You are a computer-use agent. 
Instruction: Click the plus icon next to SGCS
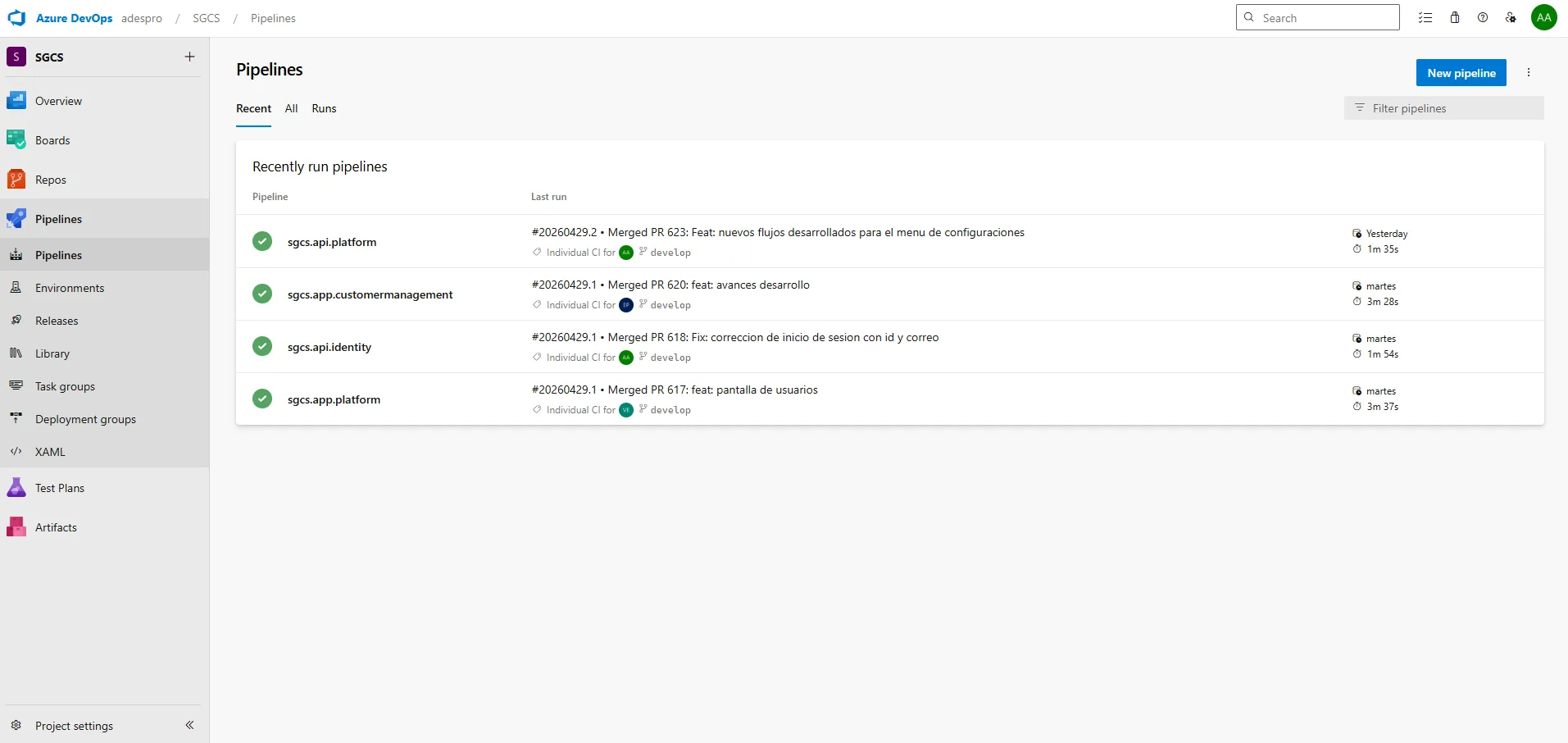click(x=189, y=57)
